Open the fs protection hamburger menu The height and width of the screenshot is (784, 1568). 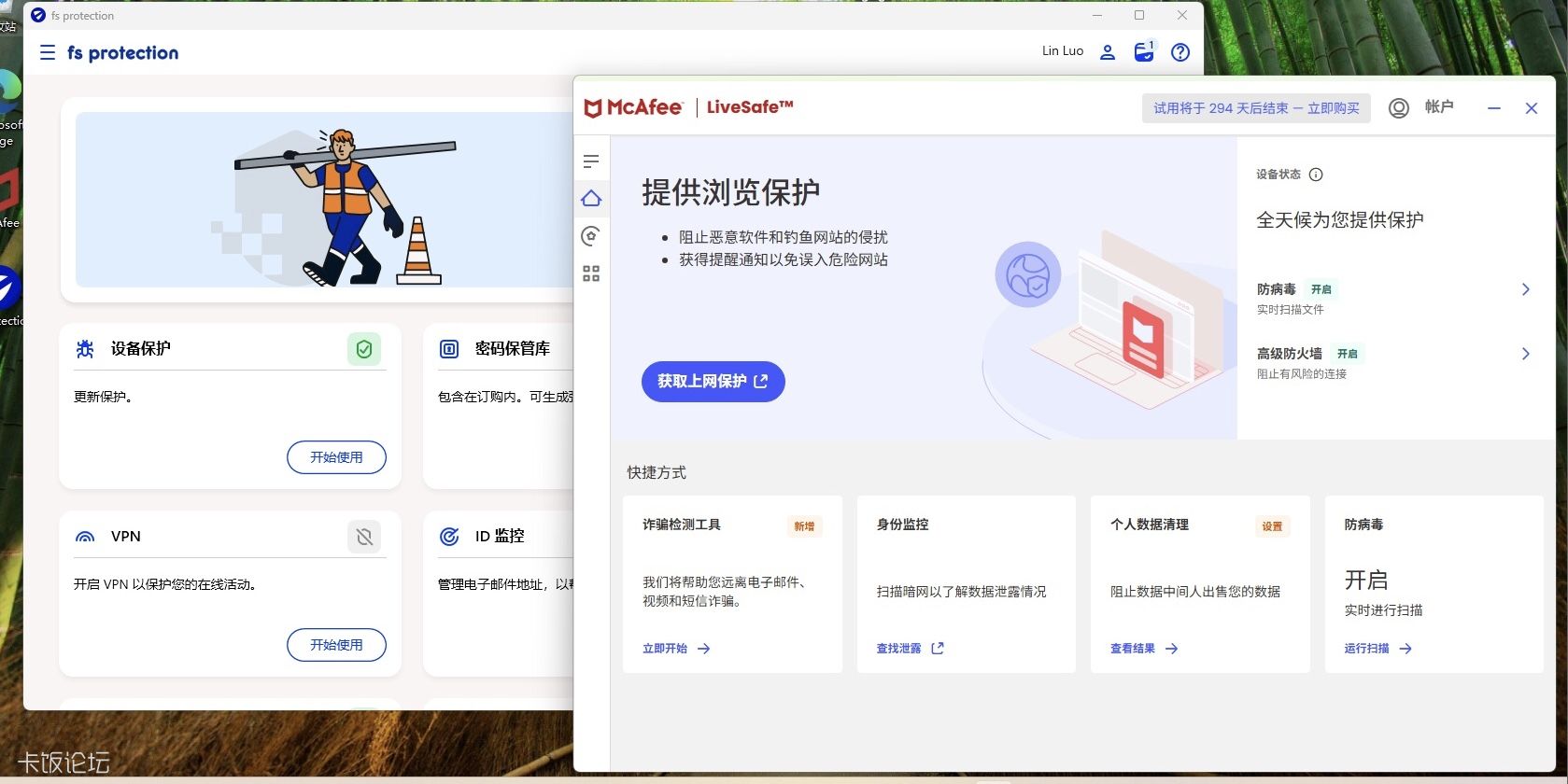tap(48, 53)
